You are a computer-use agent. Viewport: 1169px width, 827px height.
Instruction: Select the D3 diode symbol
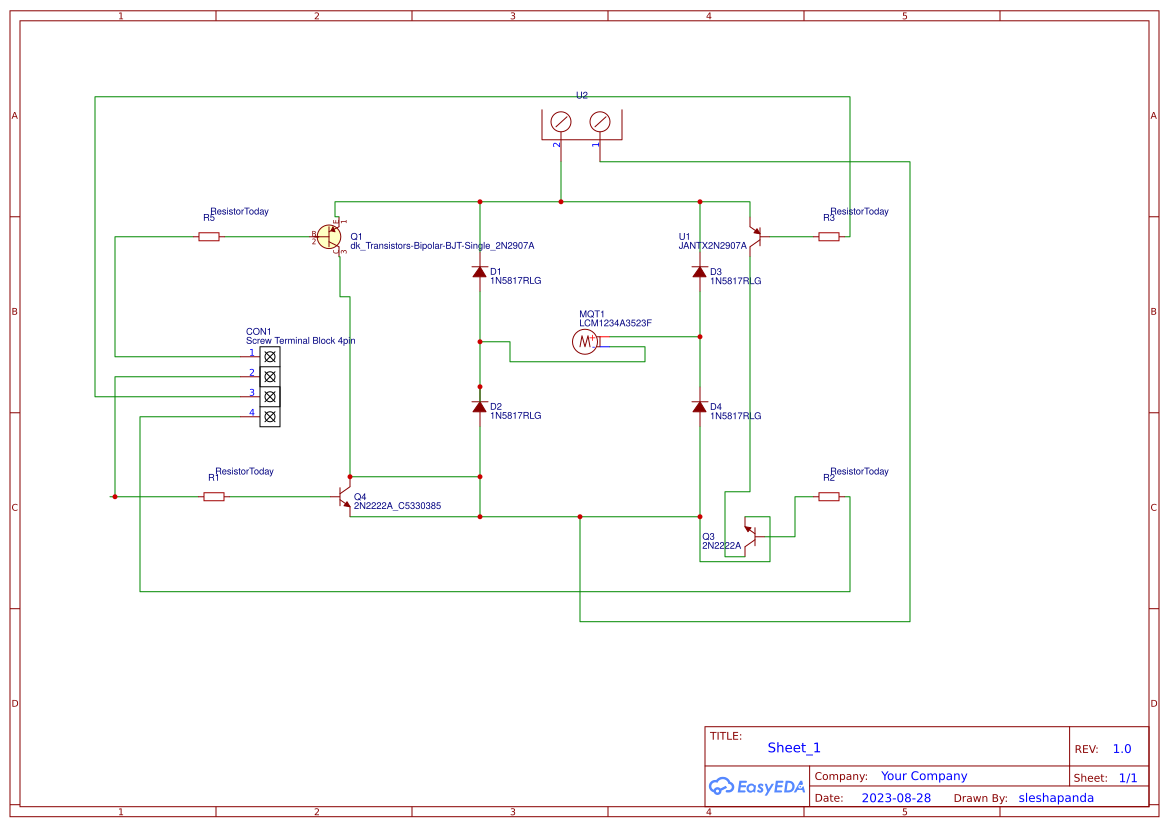(699, 272)
